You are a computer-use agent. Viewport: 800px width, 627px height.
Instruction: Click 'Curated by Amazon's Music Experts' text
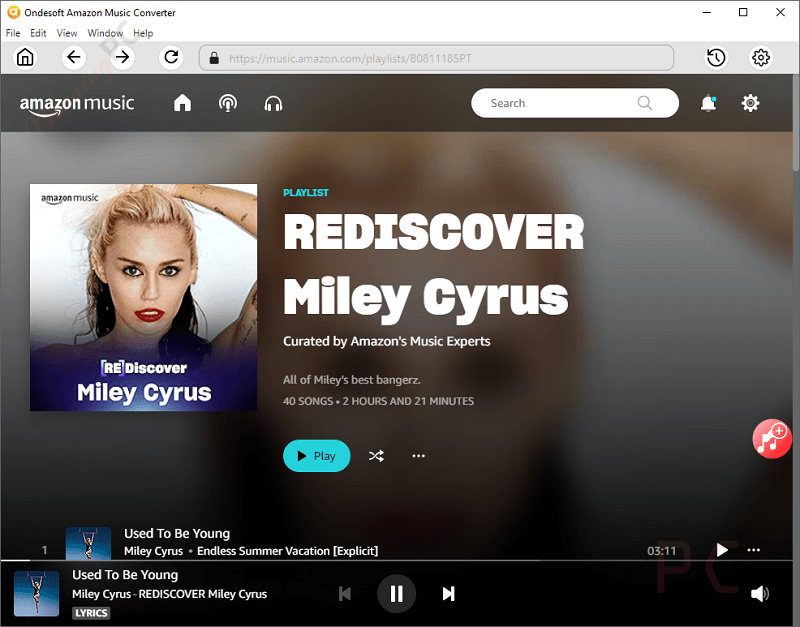[387, 341]
